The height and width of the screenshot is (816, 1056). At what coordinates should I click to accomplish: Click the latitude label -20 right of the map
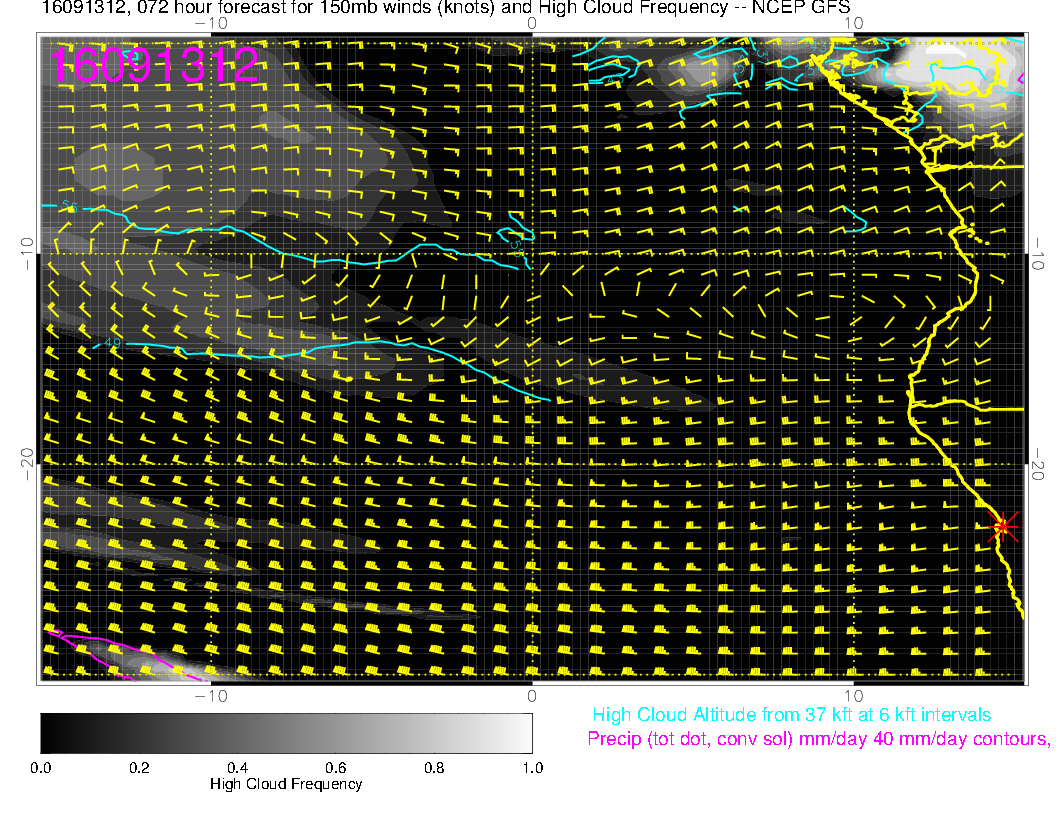(1038, 464)
